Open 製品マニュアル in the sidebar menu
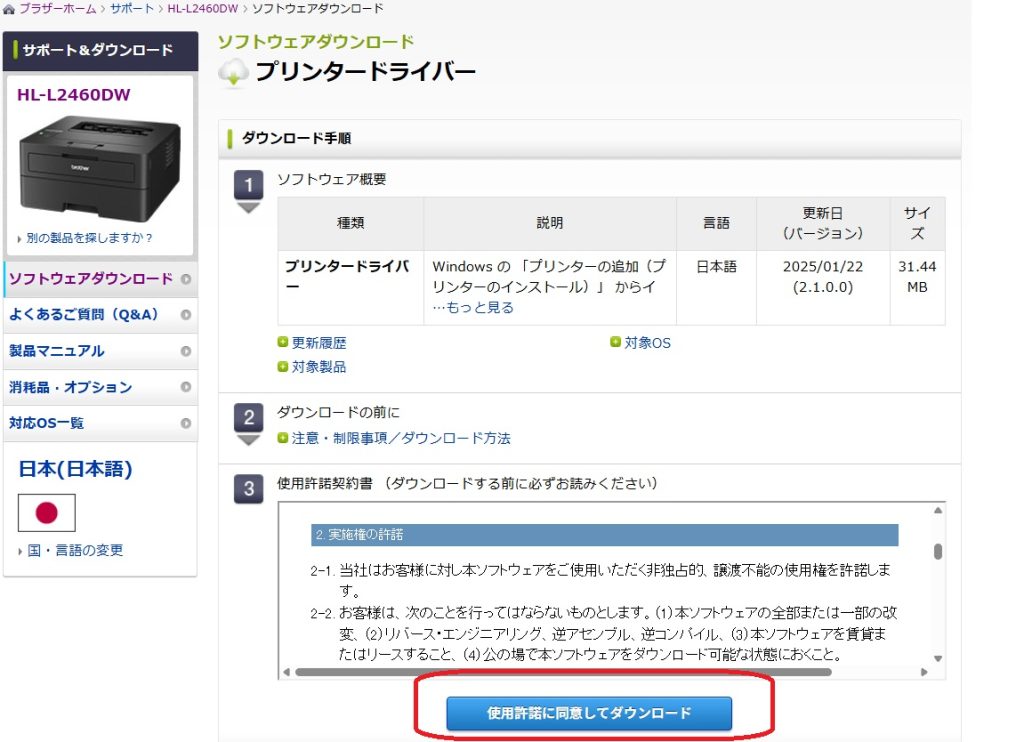 pyautogui.click(x=57, y=351)
